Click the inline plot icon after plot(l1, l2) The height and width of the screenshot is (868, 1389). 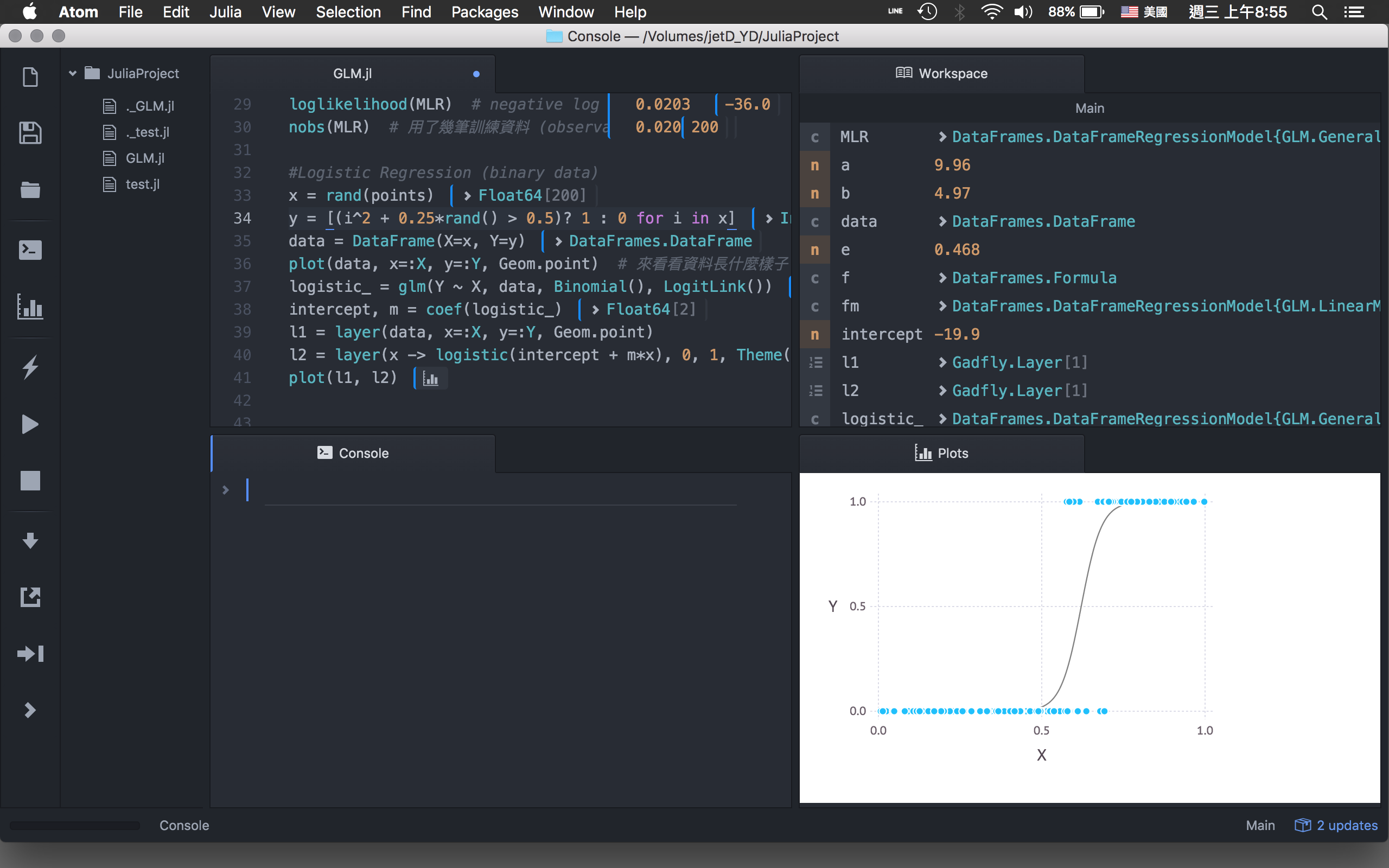tap(430, 378)
